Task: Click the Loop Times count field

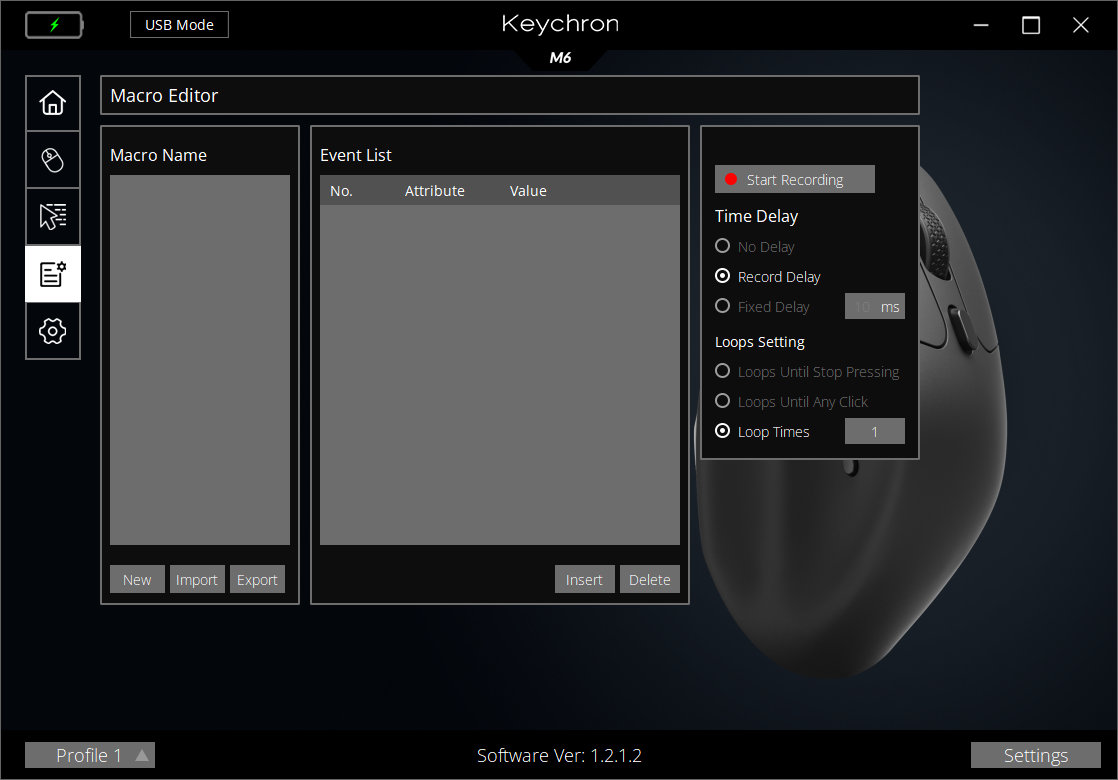Action: point(874,432)
